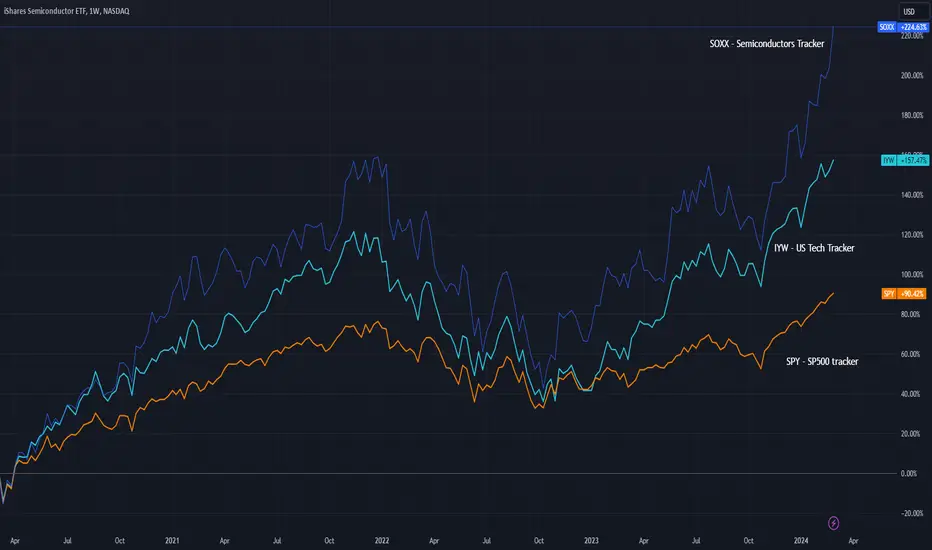Click the -20.00% price axis label
Viewport: 932px width, 550px height.
pos(912,514)
